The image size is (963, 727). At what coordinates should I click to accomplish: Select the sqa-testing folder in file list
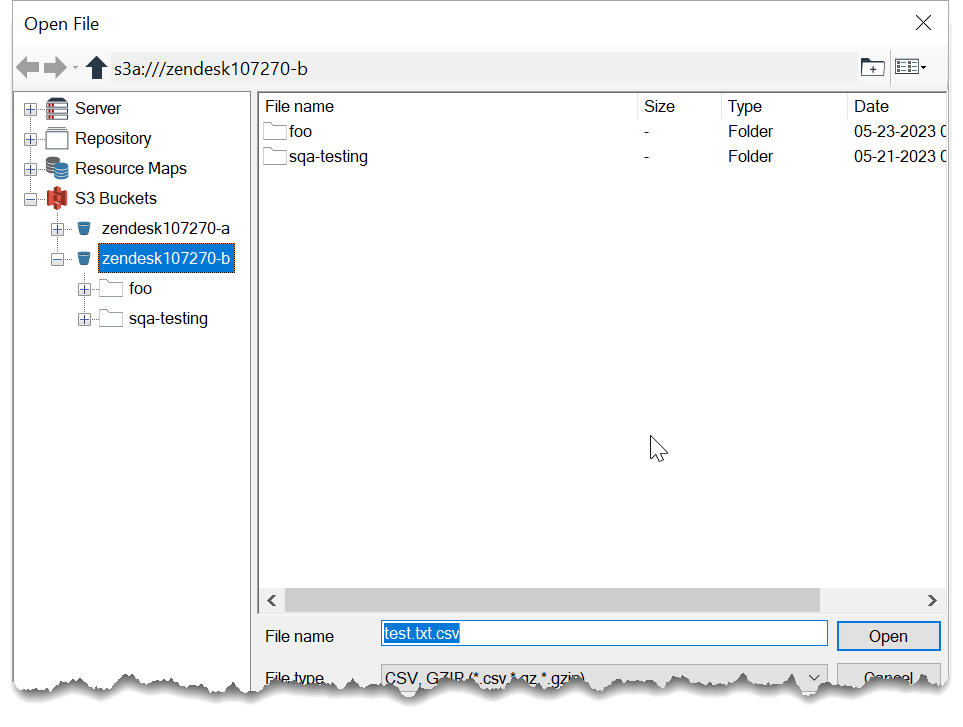(327, 156)
